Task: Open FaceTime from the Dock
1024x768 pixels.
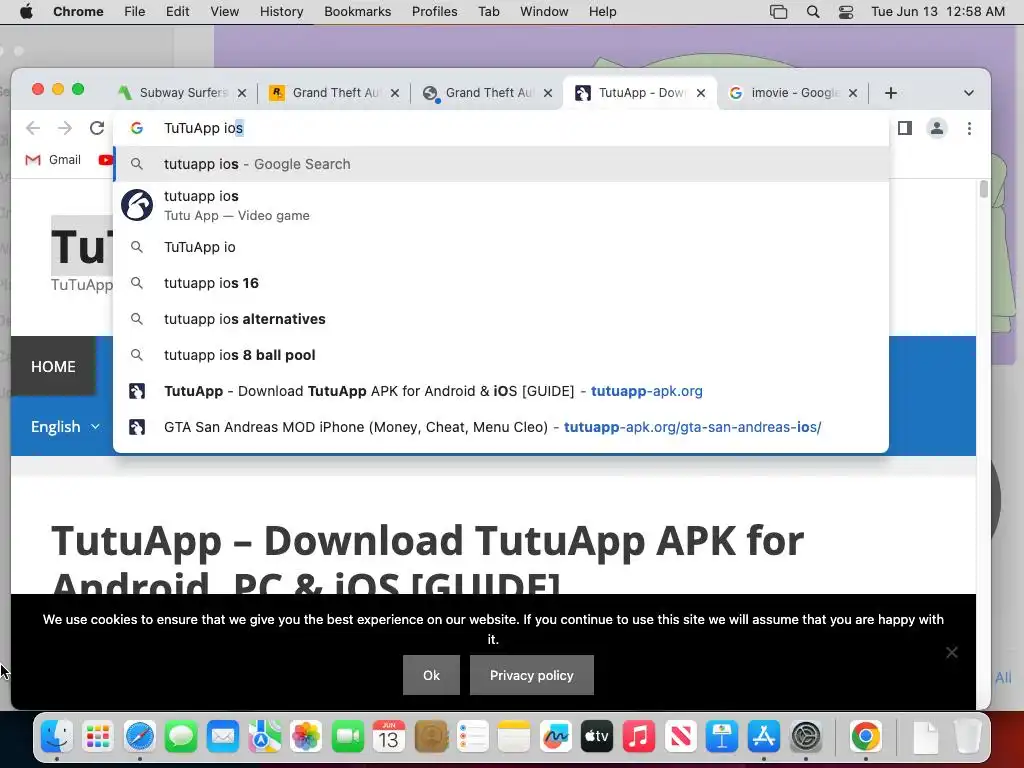Action: point(348,737)
